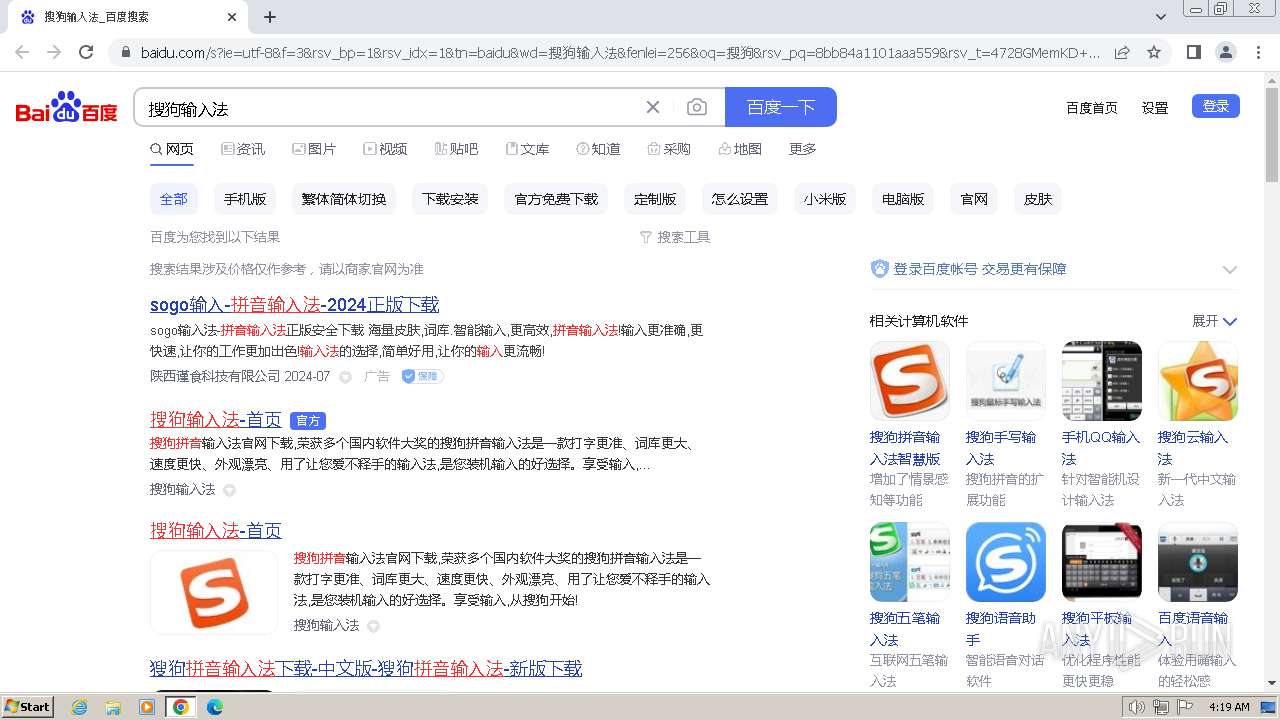Open 搜狗云输入法 star icon

click(1197, 380)
